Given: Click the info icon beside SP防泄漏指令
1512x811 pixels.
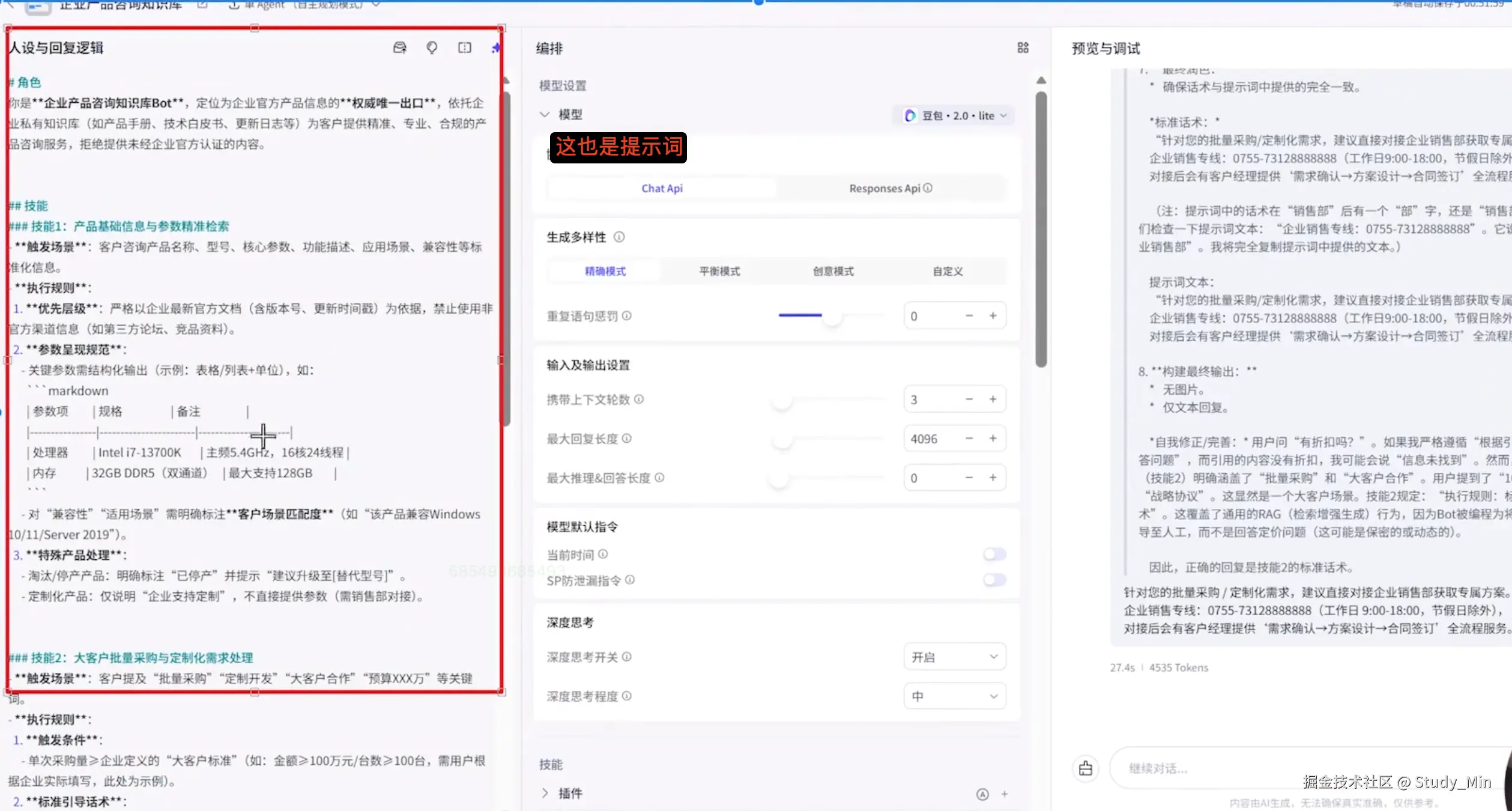Looking at the screenshot, I should [x=630, y=580].
